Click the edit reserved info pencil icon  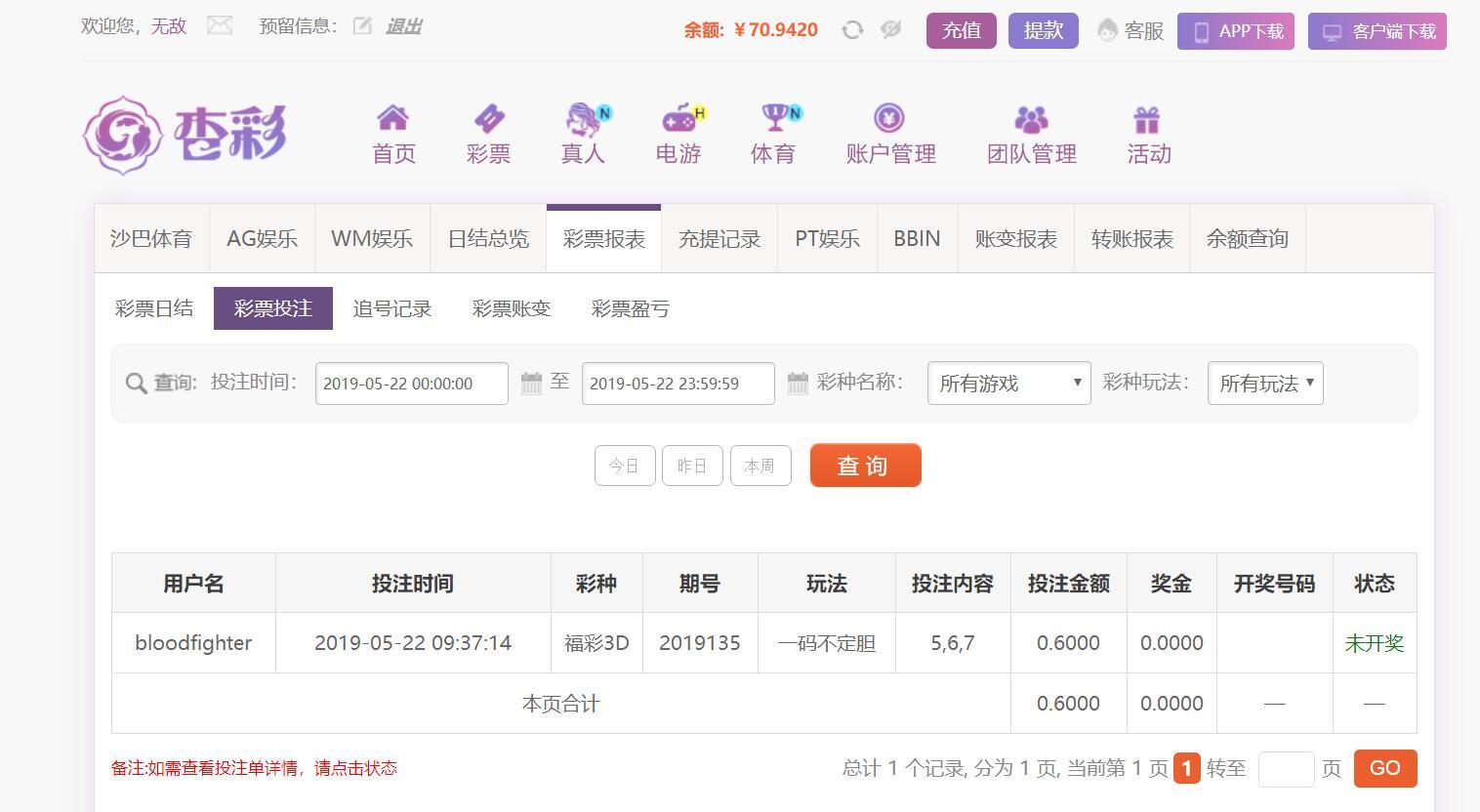pos(362,26)
